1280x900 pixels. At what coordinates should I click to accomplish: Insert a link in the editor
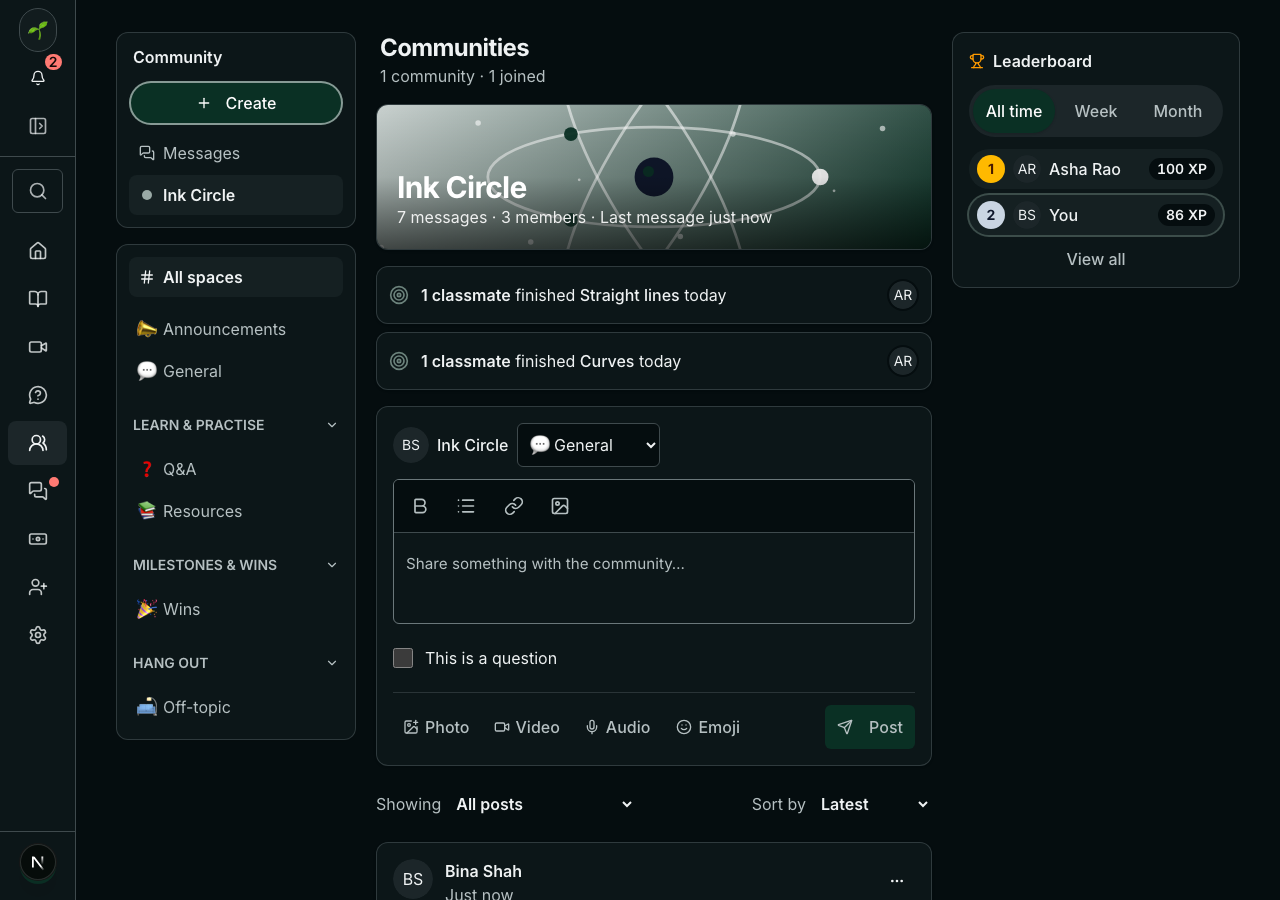pyautogui.click(x=514, y=506)
